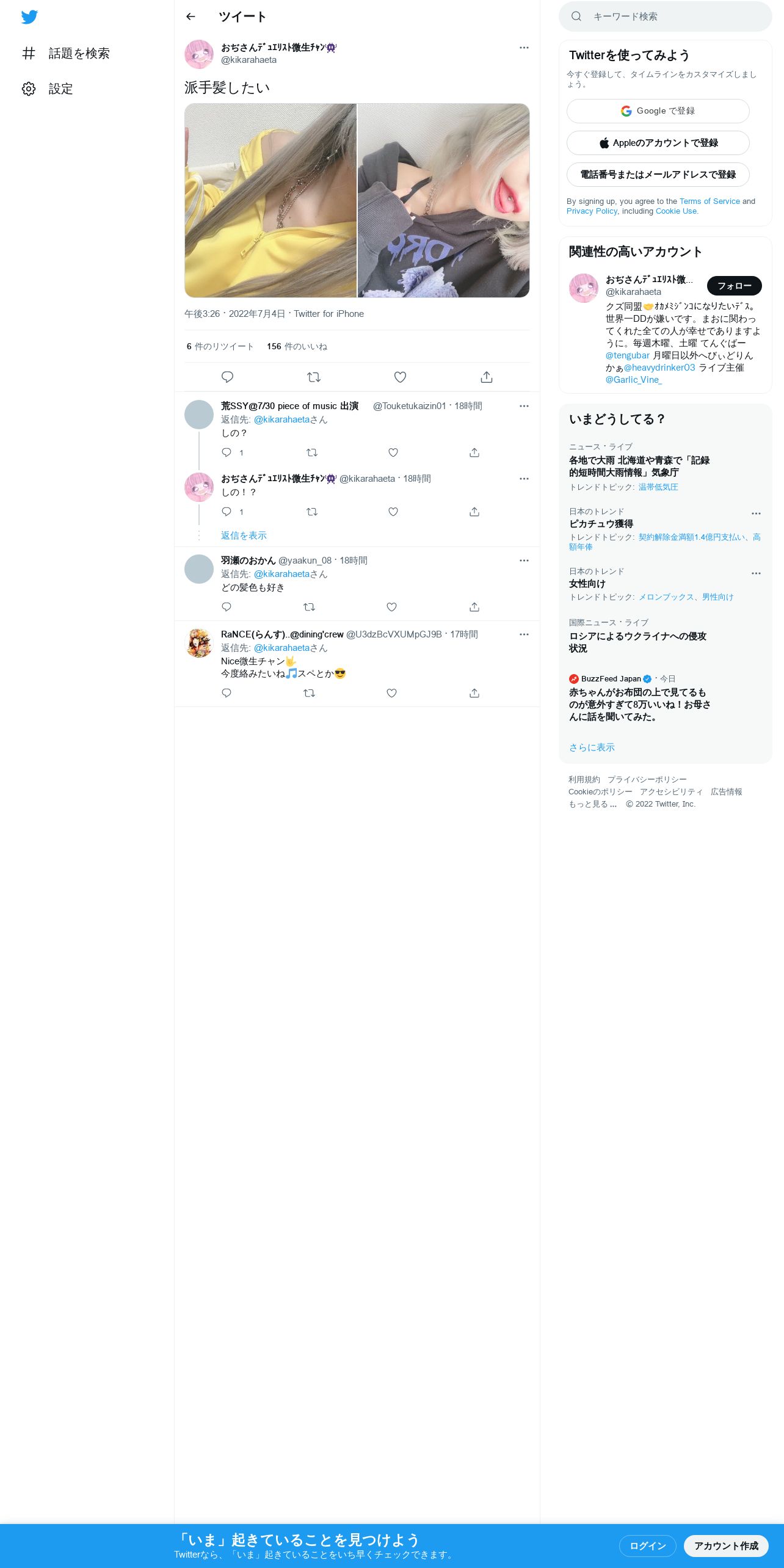Like the reply from 羽瀬のおかん
Screen dimensions: 784x1568
click(392, 607)
